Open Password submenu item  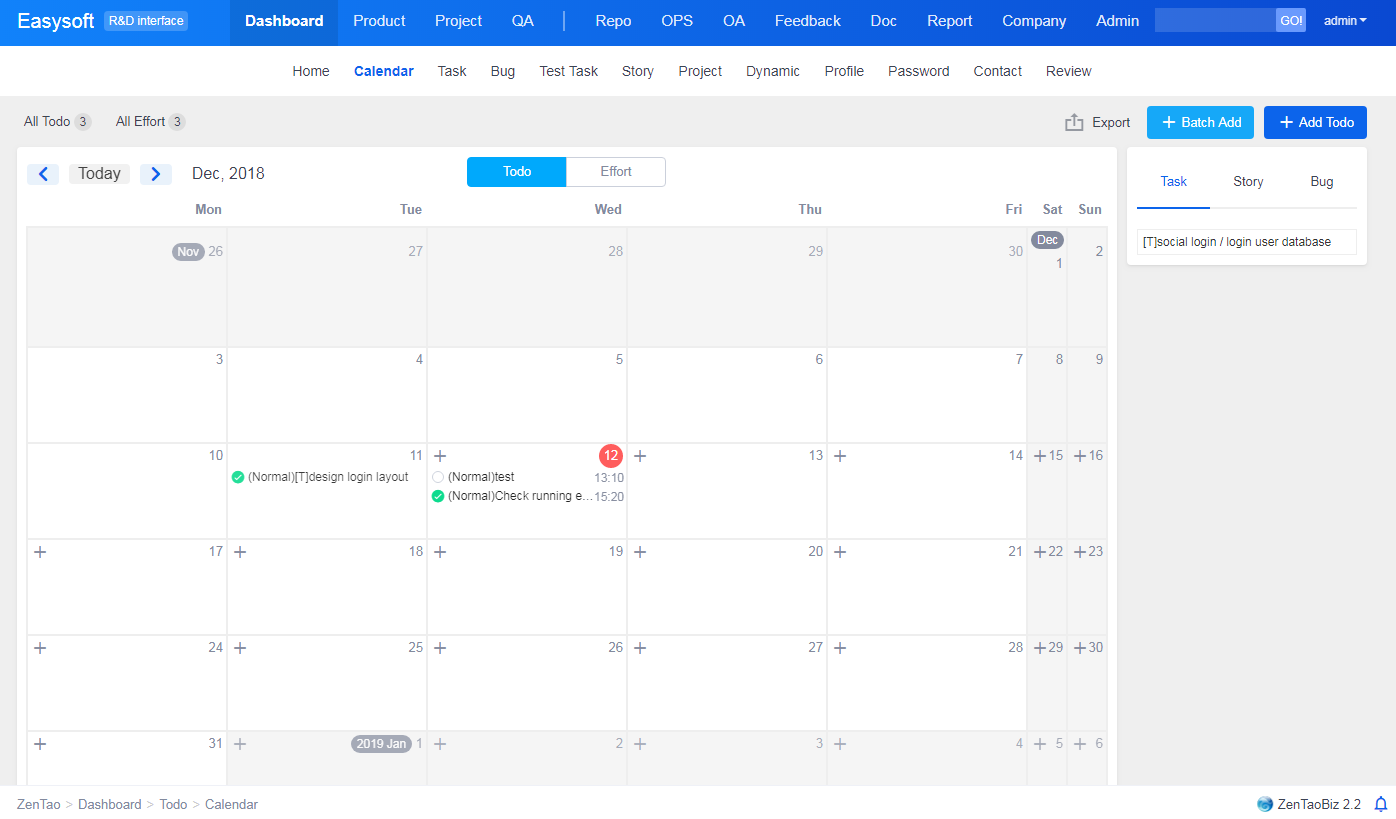coord(919,71)
